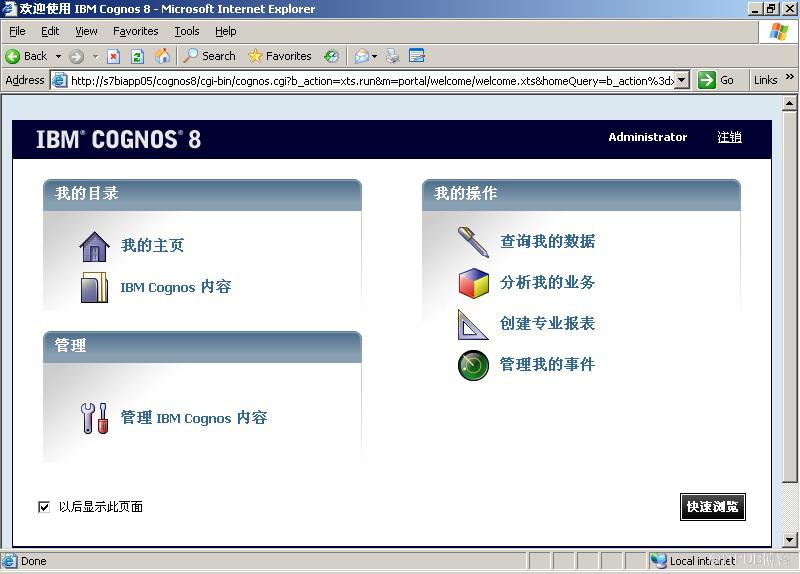Click the Home page toolbar icon
The width and height of the screenshot is (800, 574).
coord(162,56)
